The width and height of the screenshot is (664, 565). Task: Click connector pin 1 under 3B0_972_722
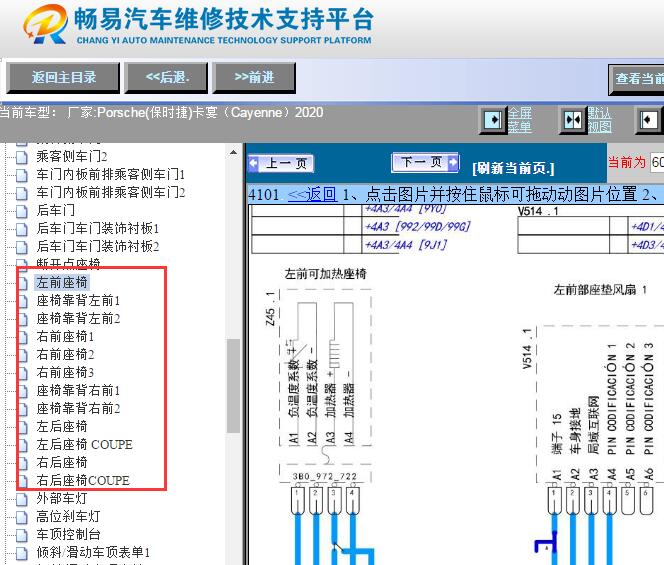[297, 500]
